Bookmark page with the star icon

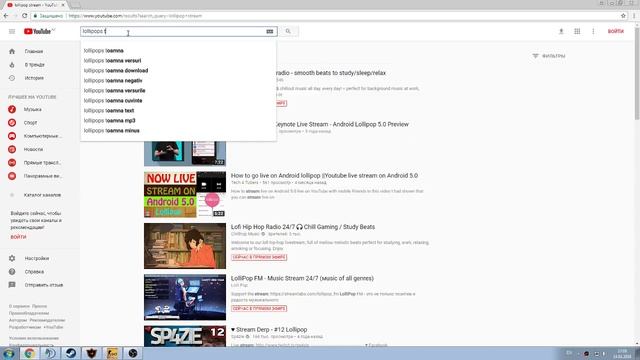(x=623, y=16)
